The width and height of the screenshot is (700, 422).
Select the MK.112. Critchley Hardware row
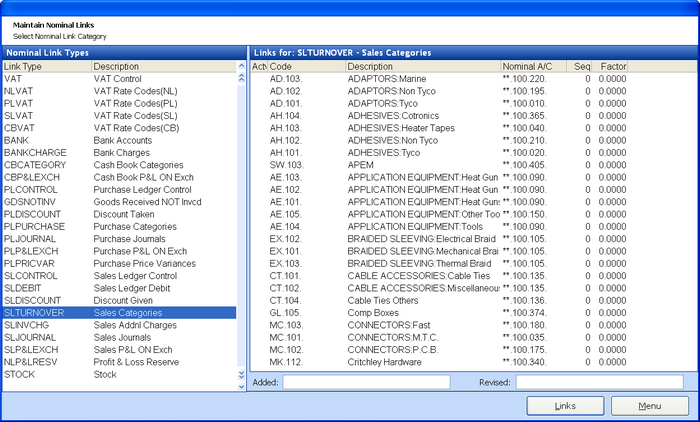(440, 363)
